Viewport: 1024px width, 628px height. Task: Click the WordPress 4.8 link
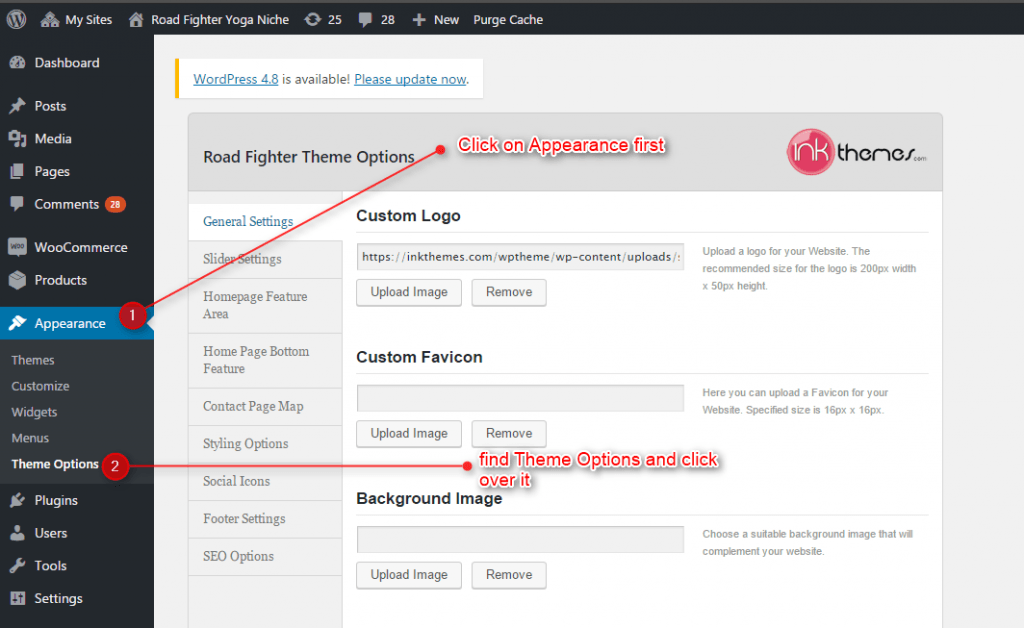(236, 79)
